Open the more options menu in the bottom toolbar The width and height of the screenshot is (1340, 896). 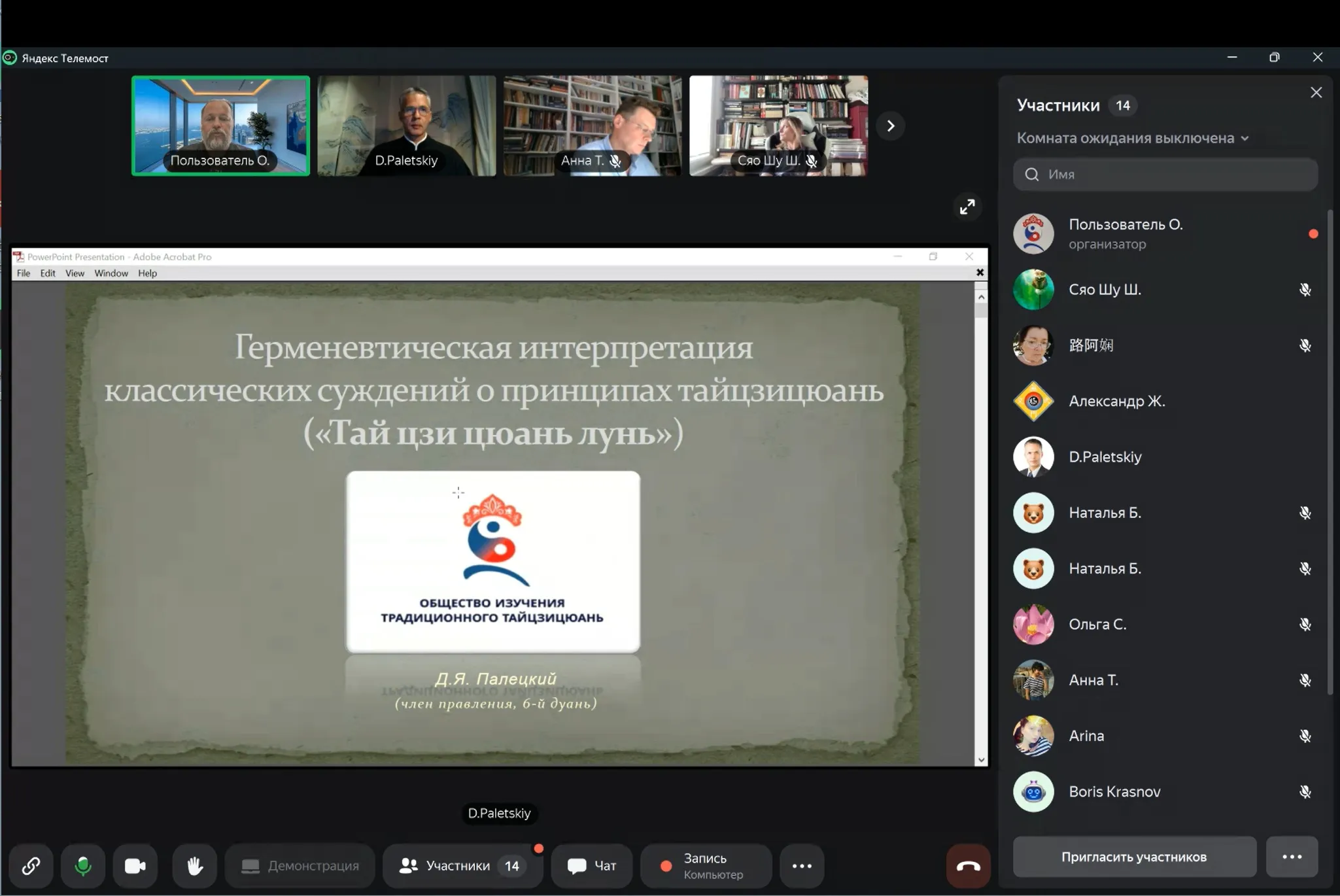pyautogui.click(x=802, y=866)
